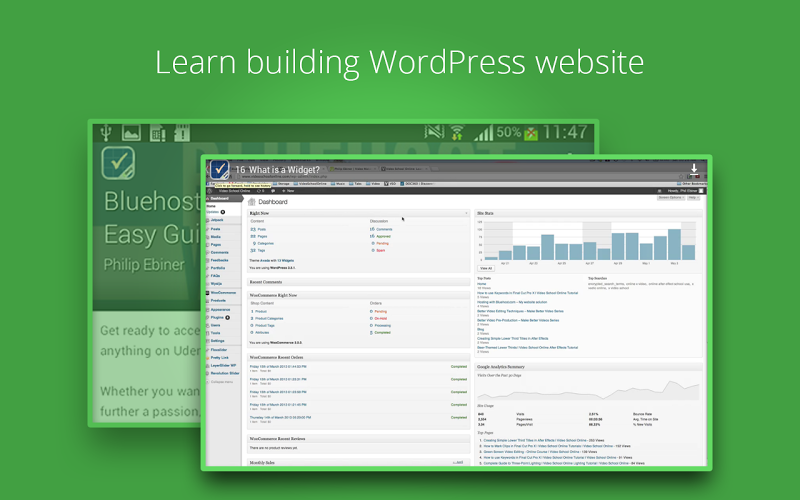Click the 'Hosting with Bluehost.com' top post link

click(512, 302)
